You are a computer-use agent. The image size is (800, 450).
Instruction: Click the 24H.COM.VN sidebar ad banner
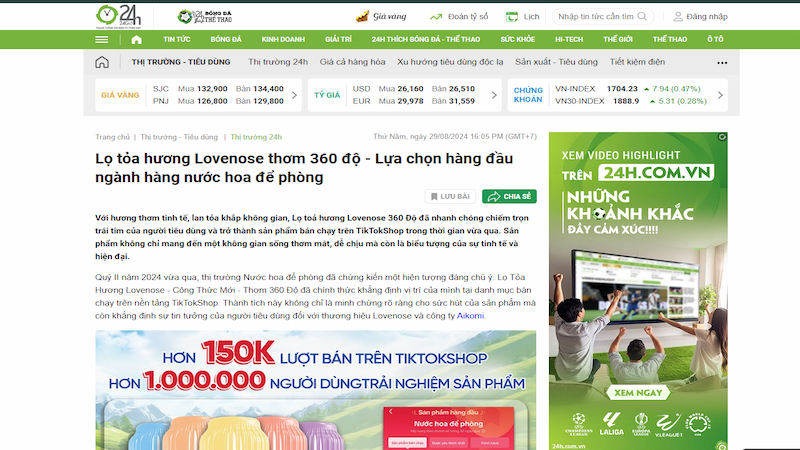(x=638, y=291)
